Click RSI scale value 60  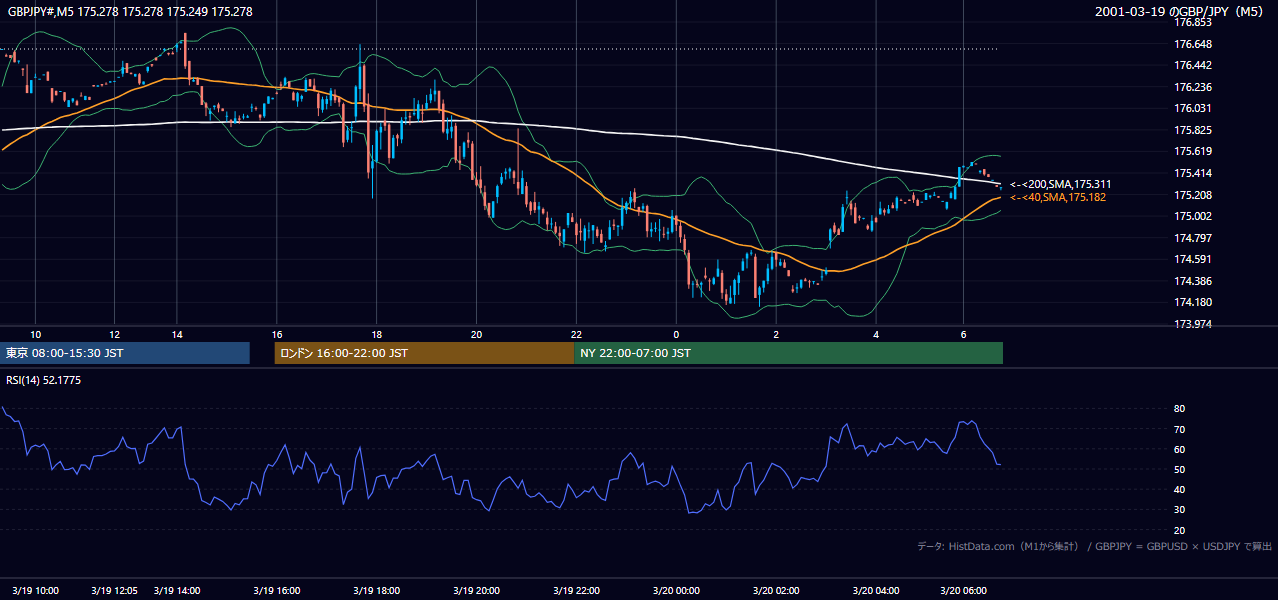(x=1179, y=449)
